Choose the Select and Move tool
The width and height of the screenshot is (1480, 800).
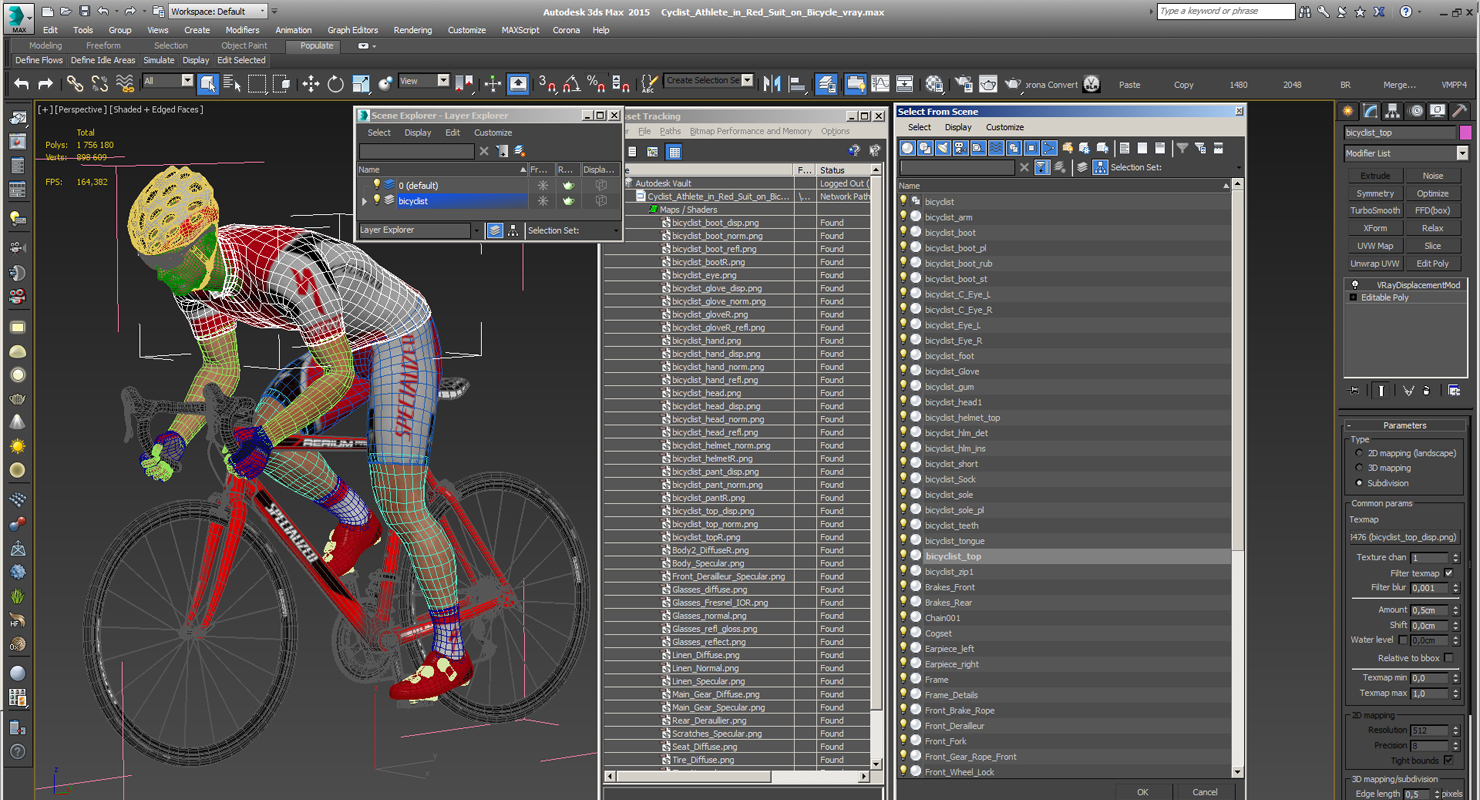311,84
